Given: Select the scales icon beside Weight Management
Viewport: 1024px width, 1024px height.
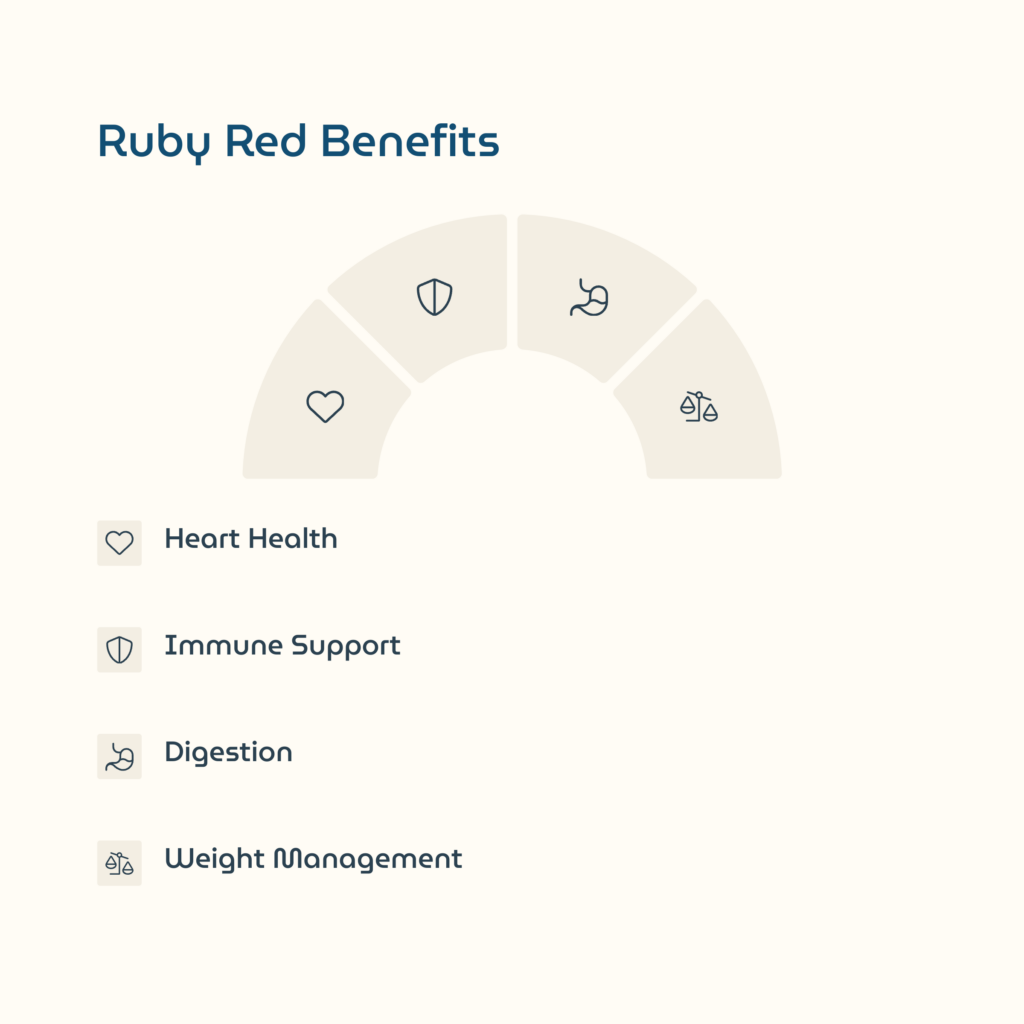Looking at the screenshot, I should tap(119, 863).
